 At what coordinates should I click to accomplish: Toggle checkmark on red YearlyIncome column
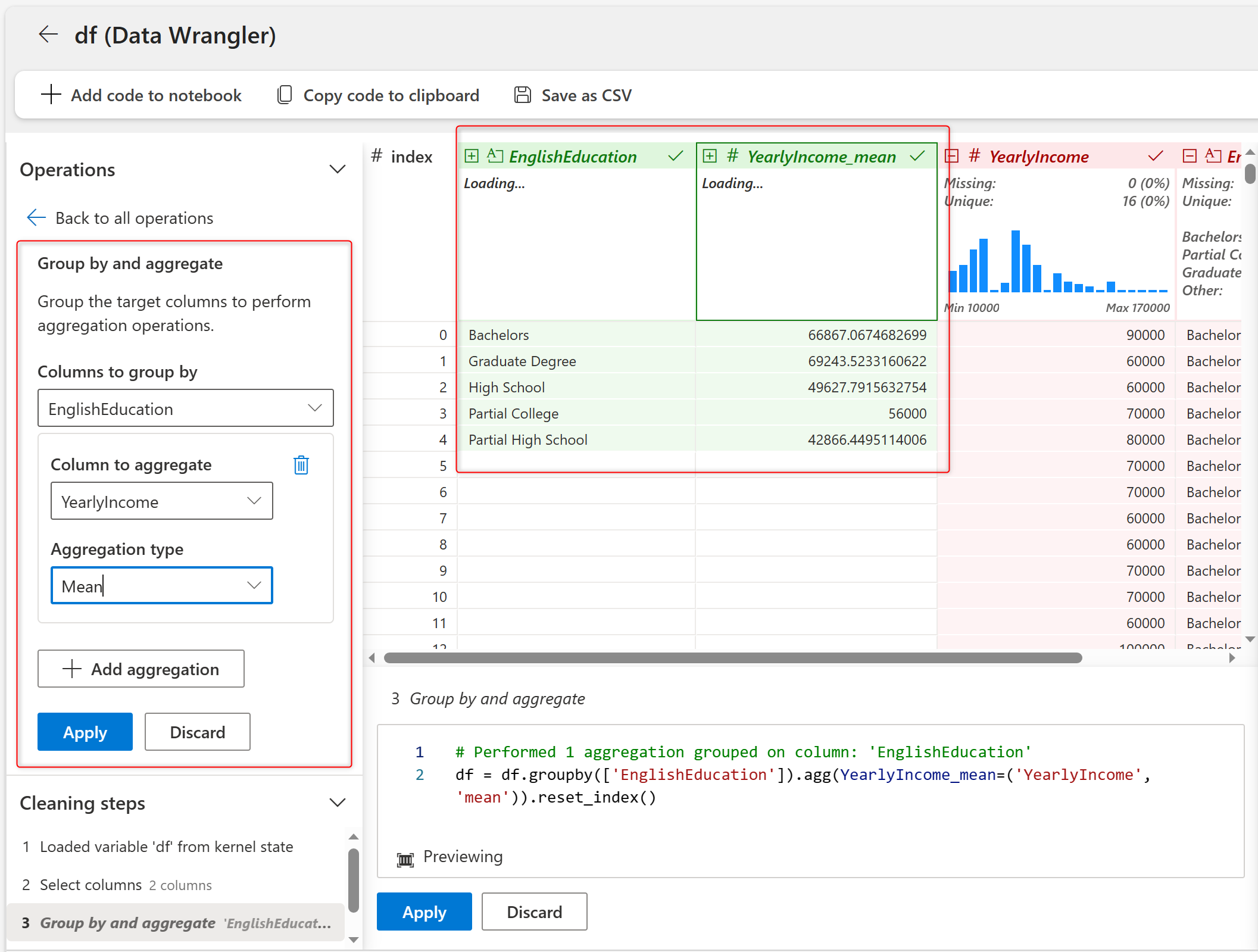coord(1156,156)
